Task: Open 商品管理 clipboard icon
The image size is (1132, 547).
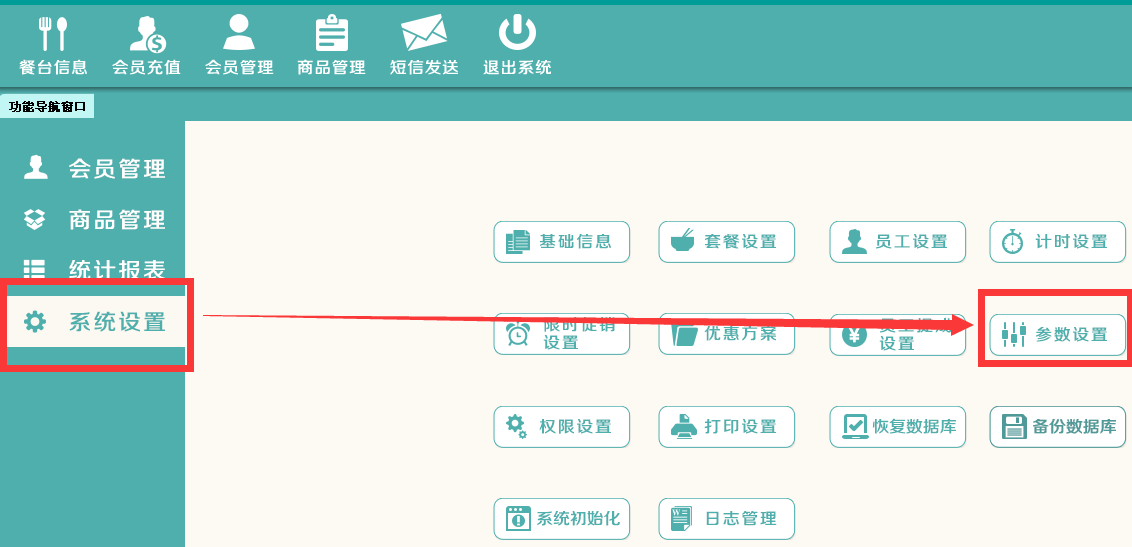Action: [x=331, y=33]
